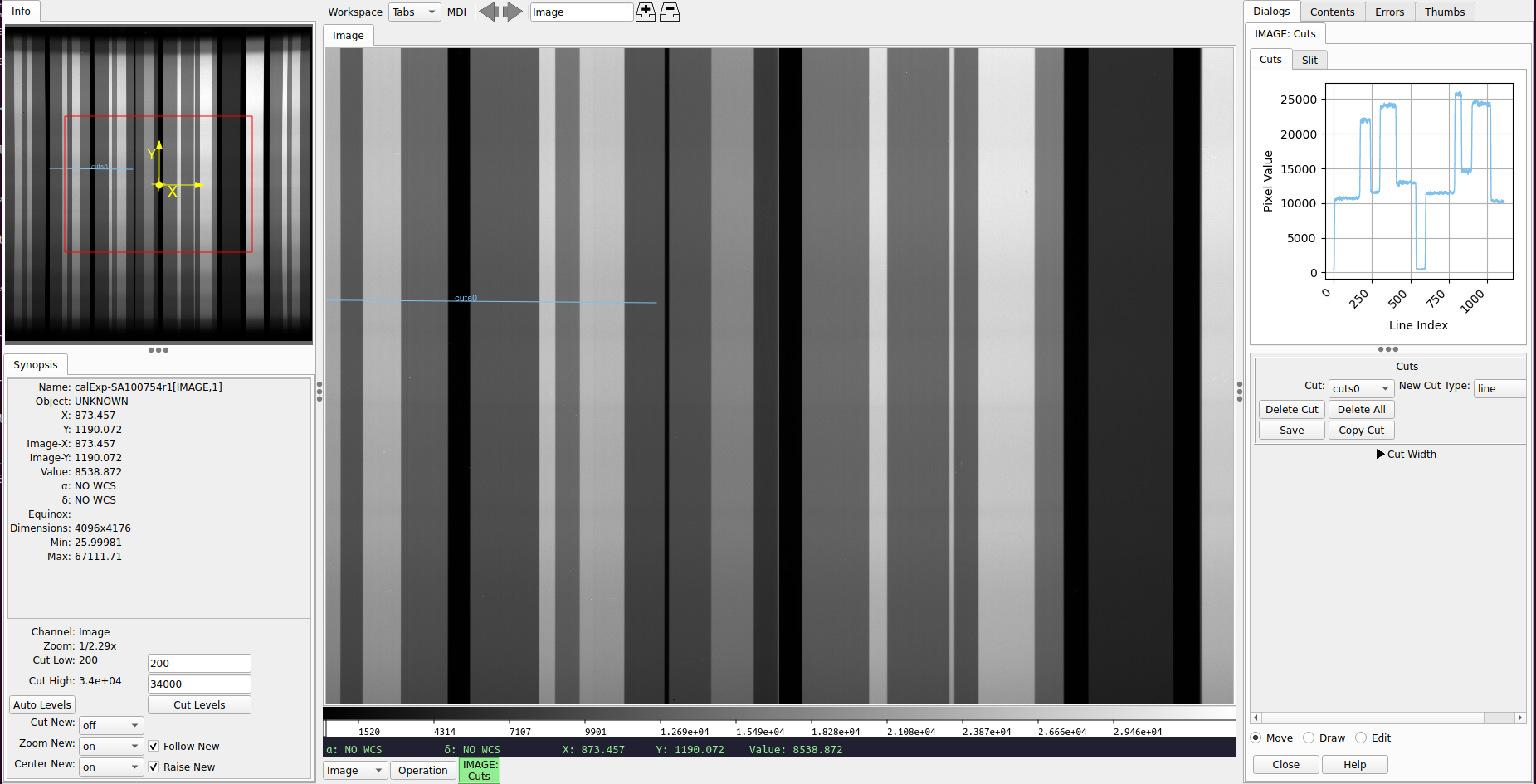Screen dimensions: 1536x784
Task: Expand the Cut Width section
Action: [1381, 454]
